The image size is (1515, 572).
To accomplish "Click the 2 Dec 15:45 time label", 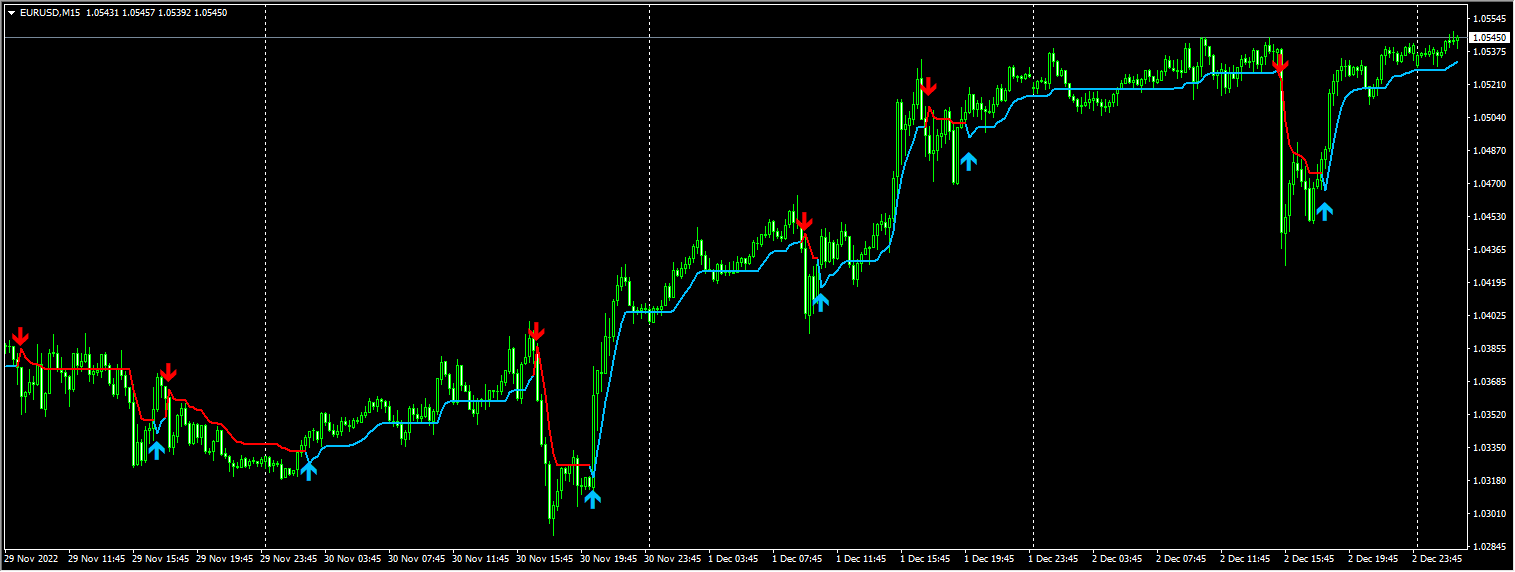I will point(1311,559).
